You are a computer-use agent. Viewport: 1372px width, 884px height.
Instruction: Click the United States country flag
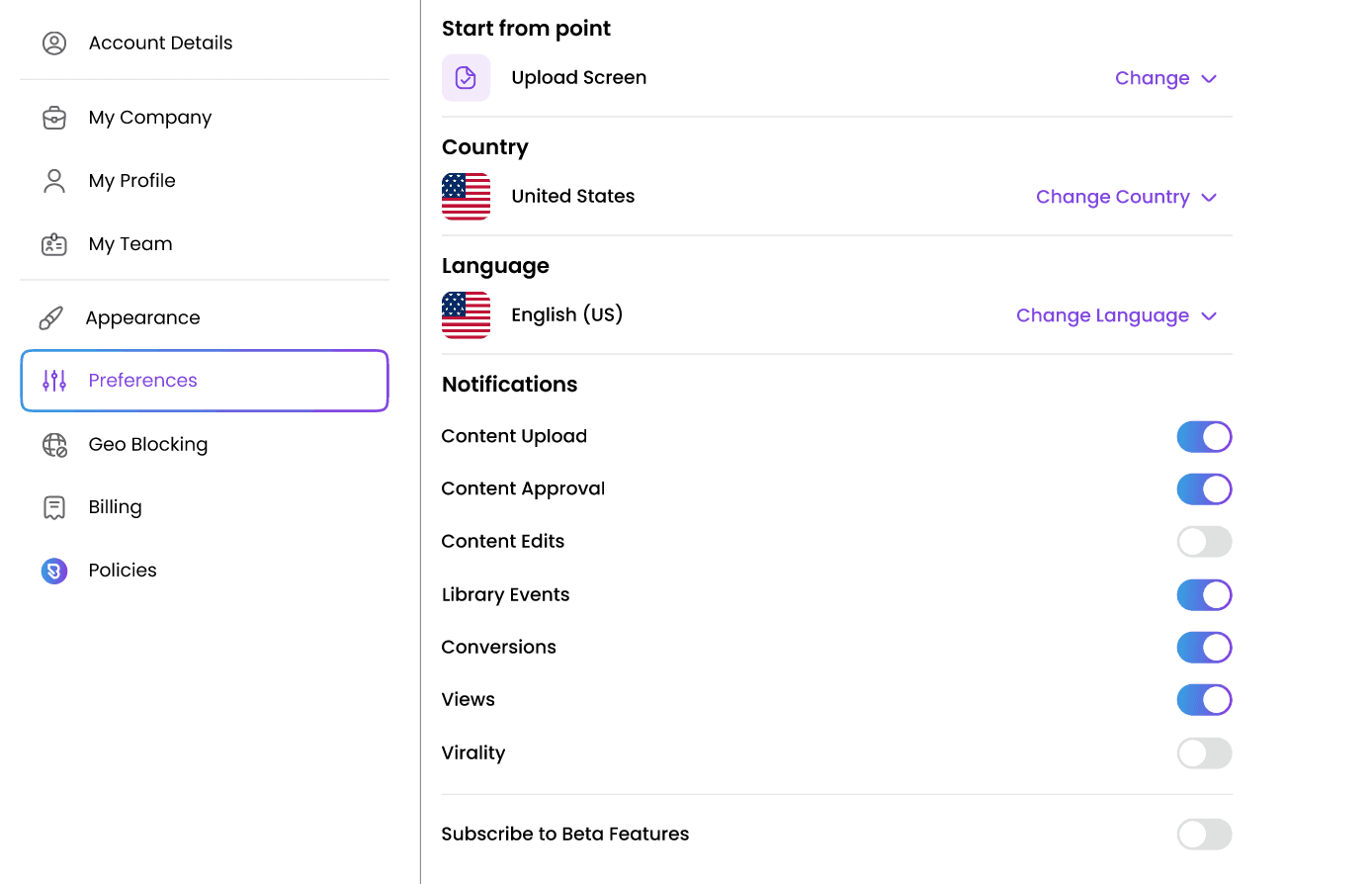tap(466, 197)
